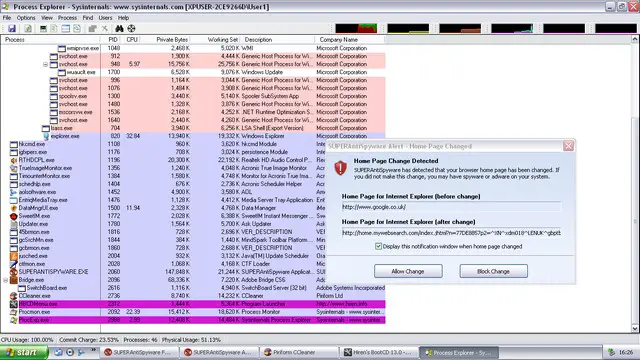Select the SwitchBoard.exe process row

[193, 288]
